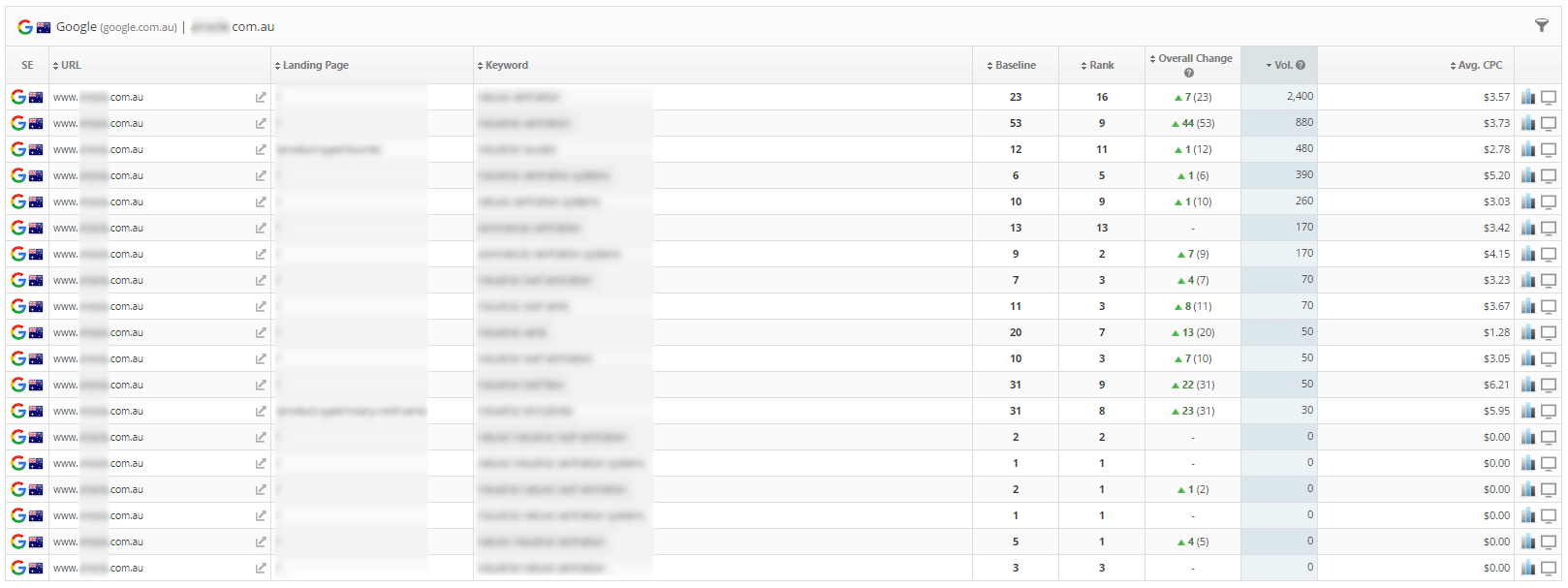This screenshot has width=1568, height=588.
Task: Sort by Keyword column header
Action: click(503, 65)
